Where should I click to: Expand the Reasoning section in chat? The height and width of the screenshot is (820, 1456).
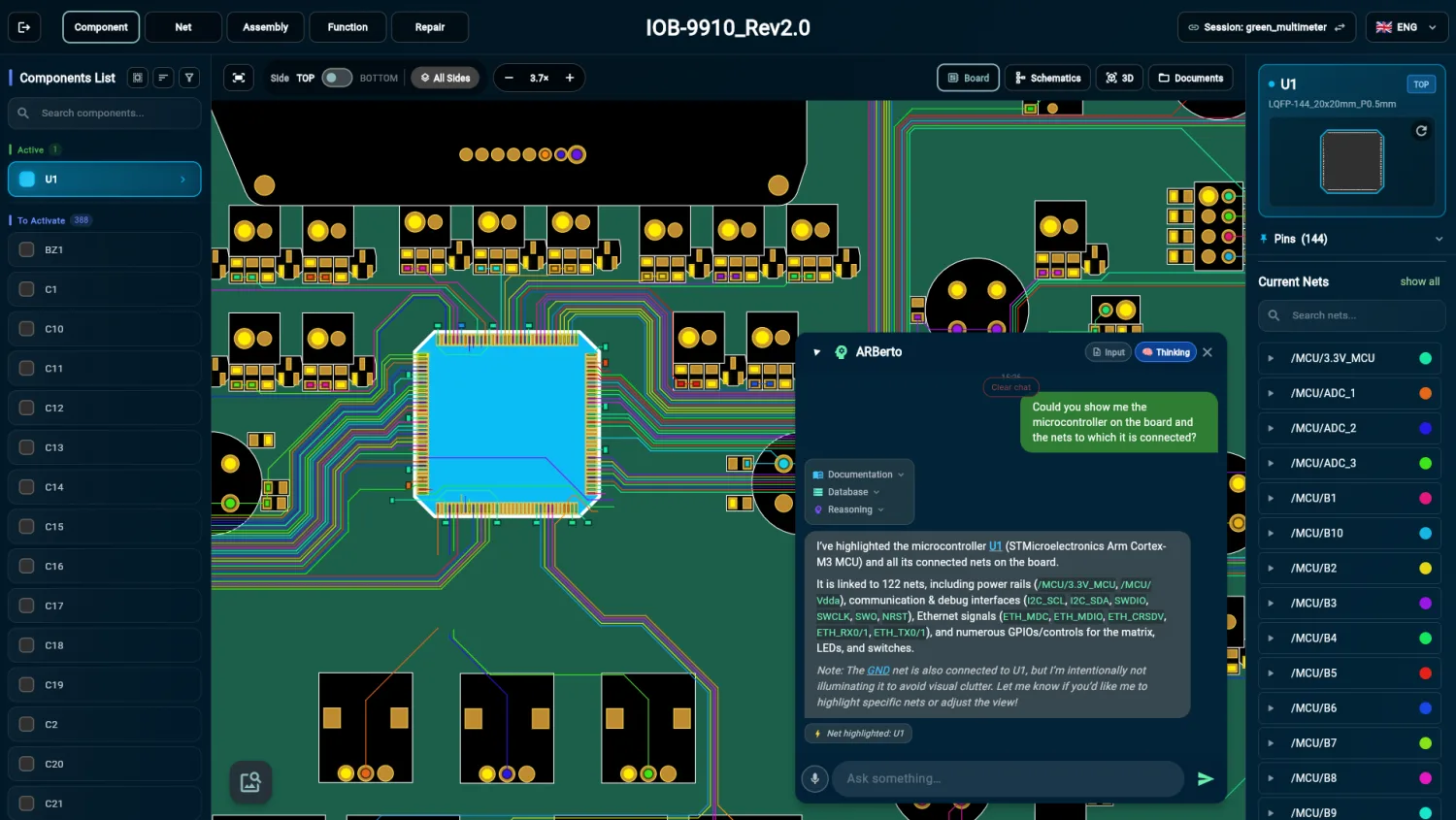click(x=849, y=509)
